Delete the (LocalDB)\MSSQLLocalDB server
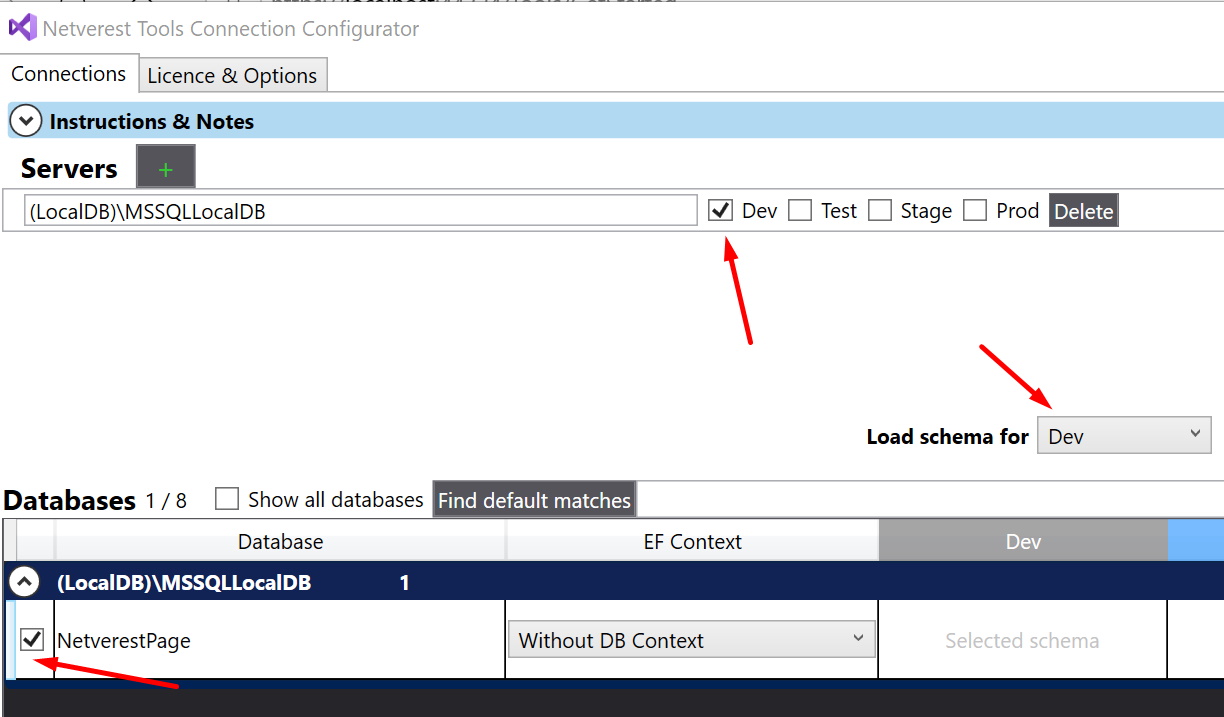Viewport: 1224px width, 717px height. point(1083,211)
